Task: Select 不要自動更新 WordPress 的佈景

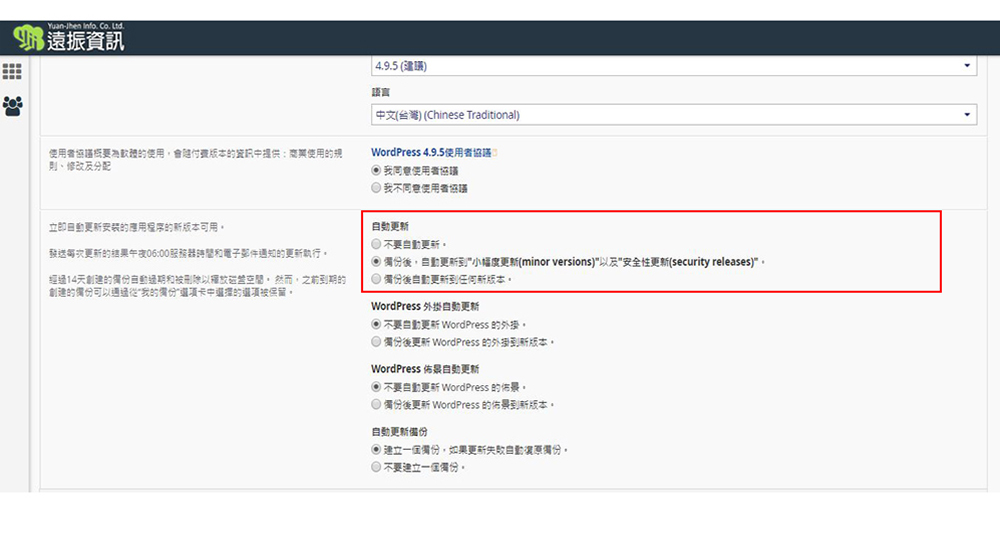Action: tap(376, 387)
